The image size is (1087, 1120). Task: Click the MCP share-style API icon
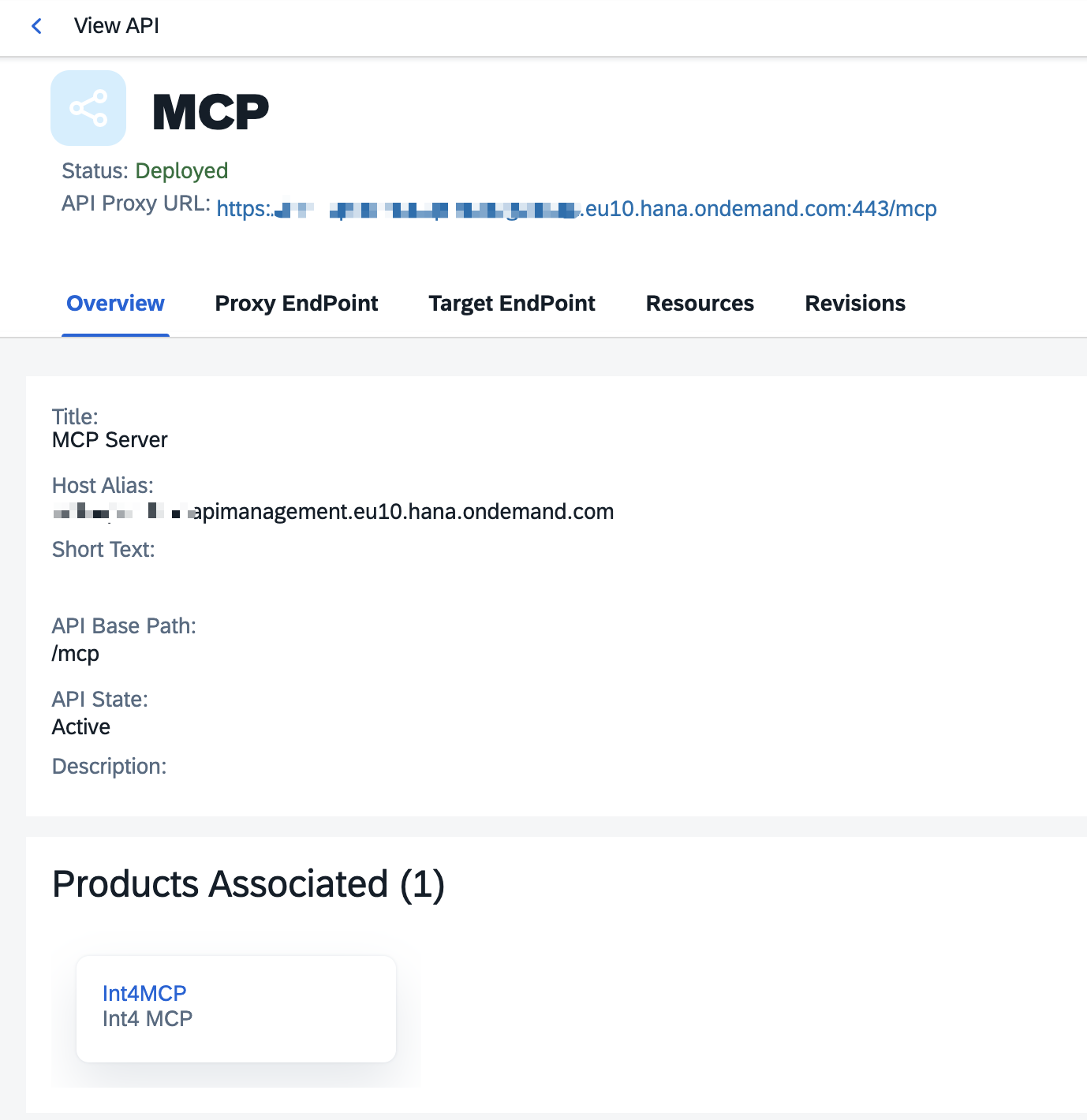[x=88, y=108]
